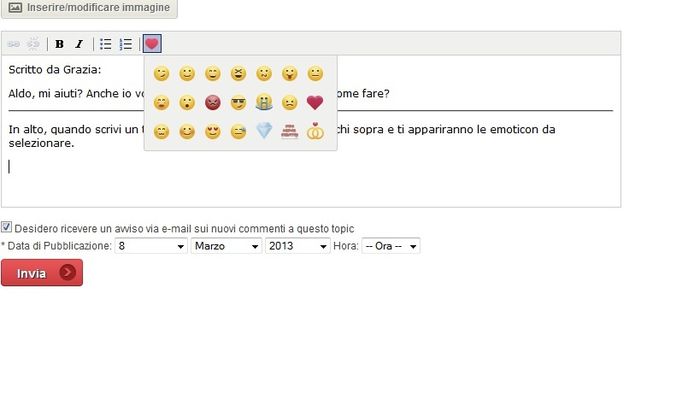
Task: Open the day dropdown showing 8
Action: (150, 246)
